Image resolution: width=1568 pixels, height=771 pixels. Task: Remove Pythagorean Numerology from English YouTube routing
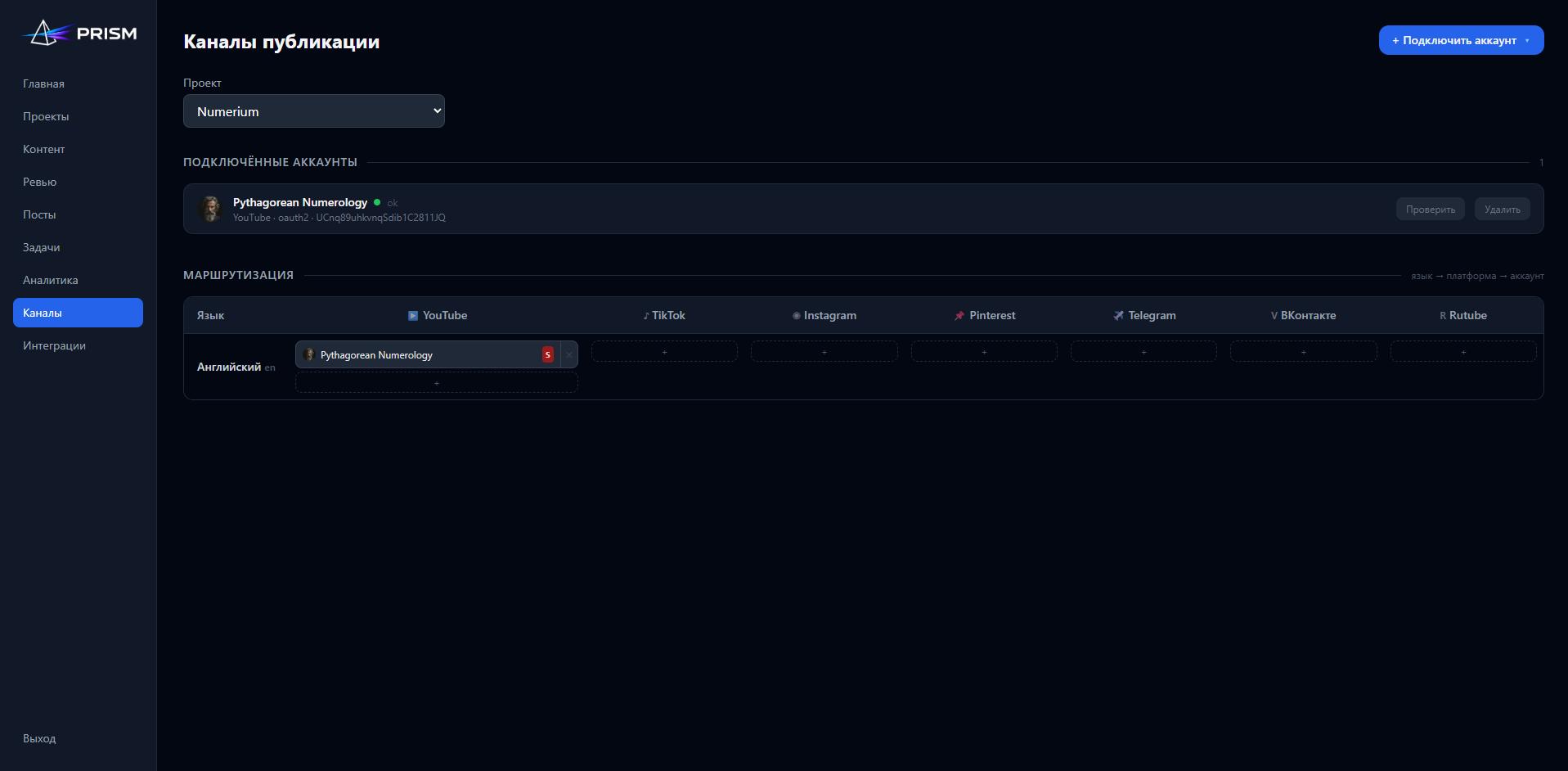tap(569, 354)
